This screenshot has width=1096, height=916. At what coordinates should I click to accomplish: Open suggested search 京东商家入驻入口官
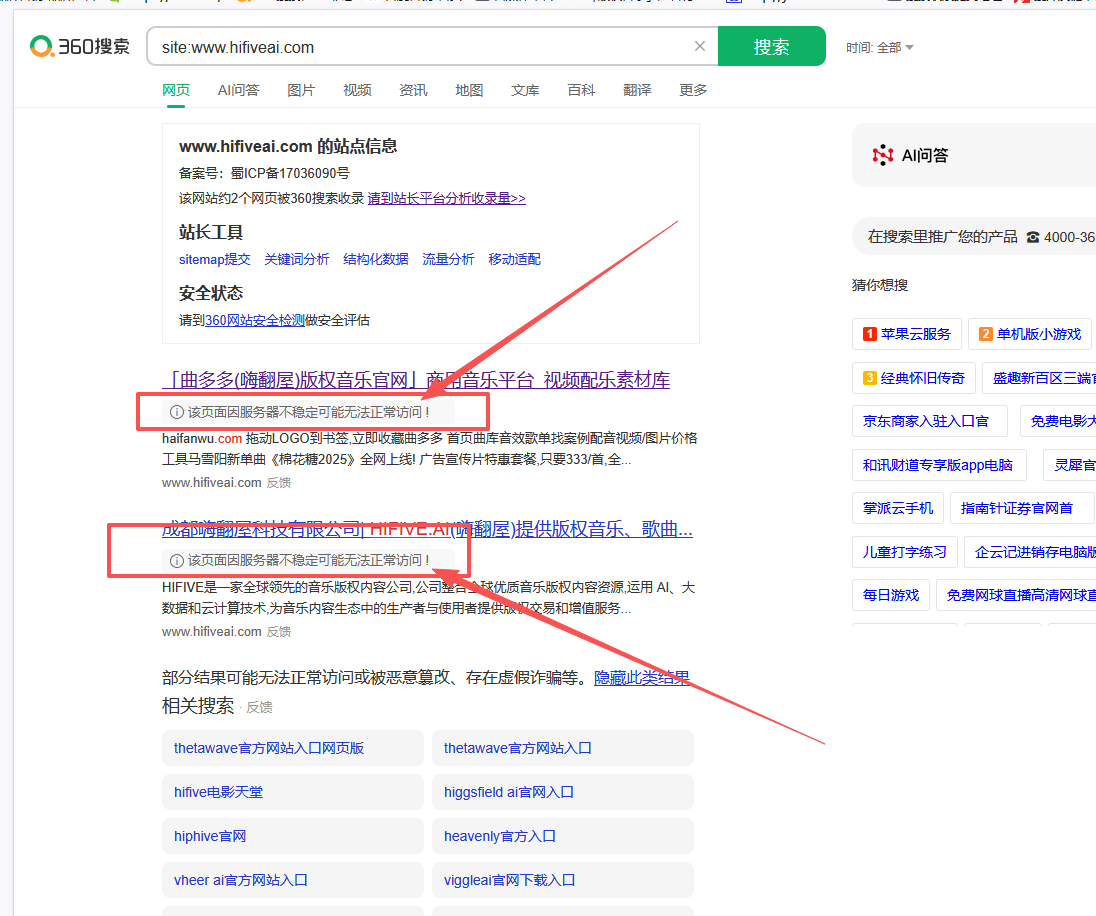click(x=930, y=421)
